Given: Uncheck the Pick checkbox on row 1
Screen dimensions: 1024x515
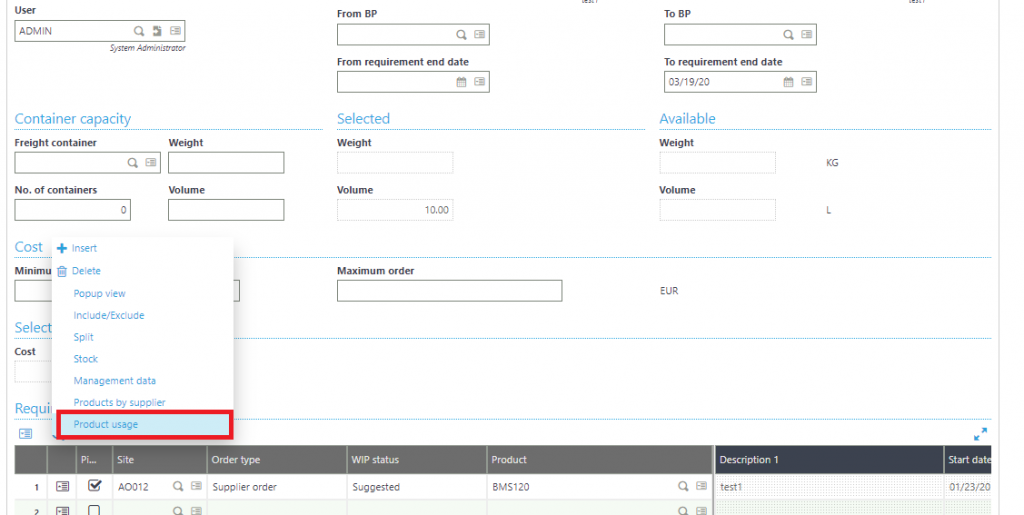Looking at the screenshot, I should [94, 486].
